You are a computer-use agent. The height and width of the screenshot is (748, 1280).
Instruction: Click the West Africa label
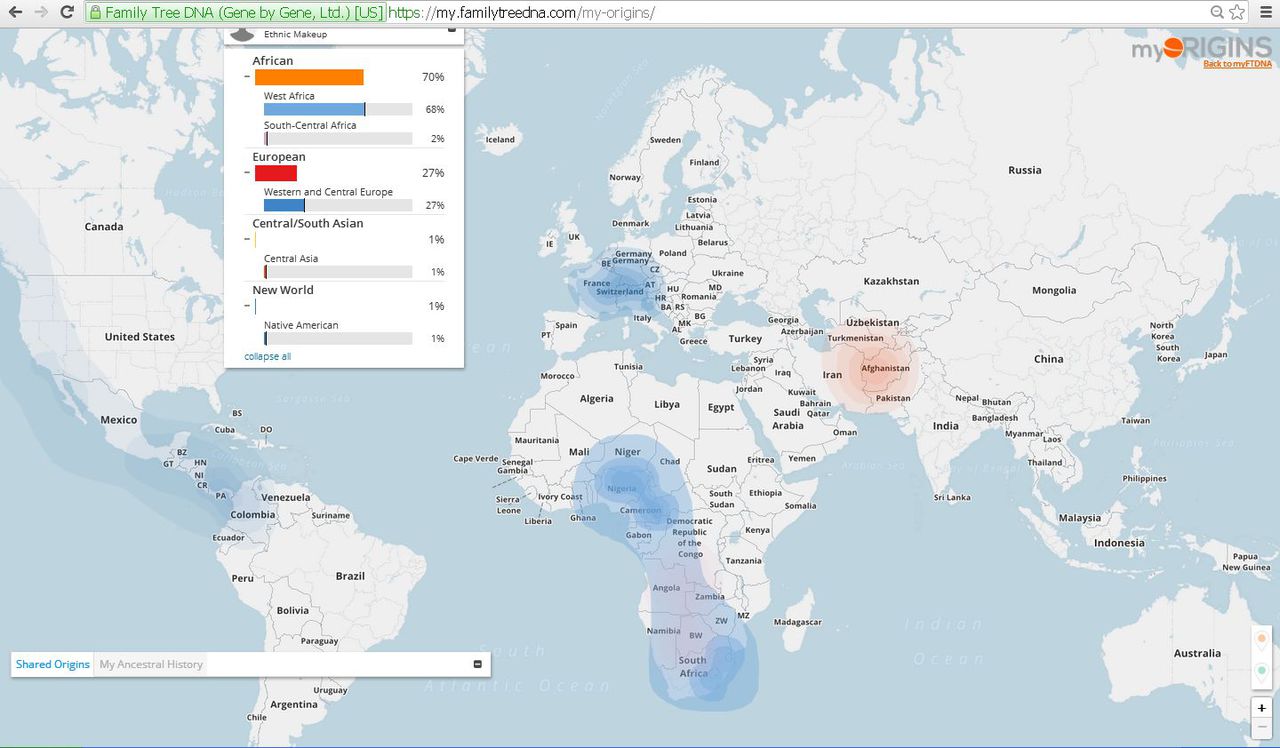[289, 96]
